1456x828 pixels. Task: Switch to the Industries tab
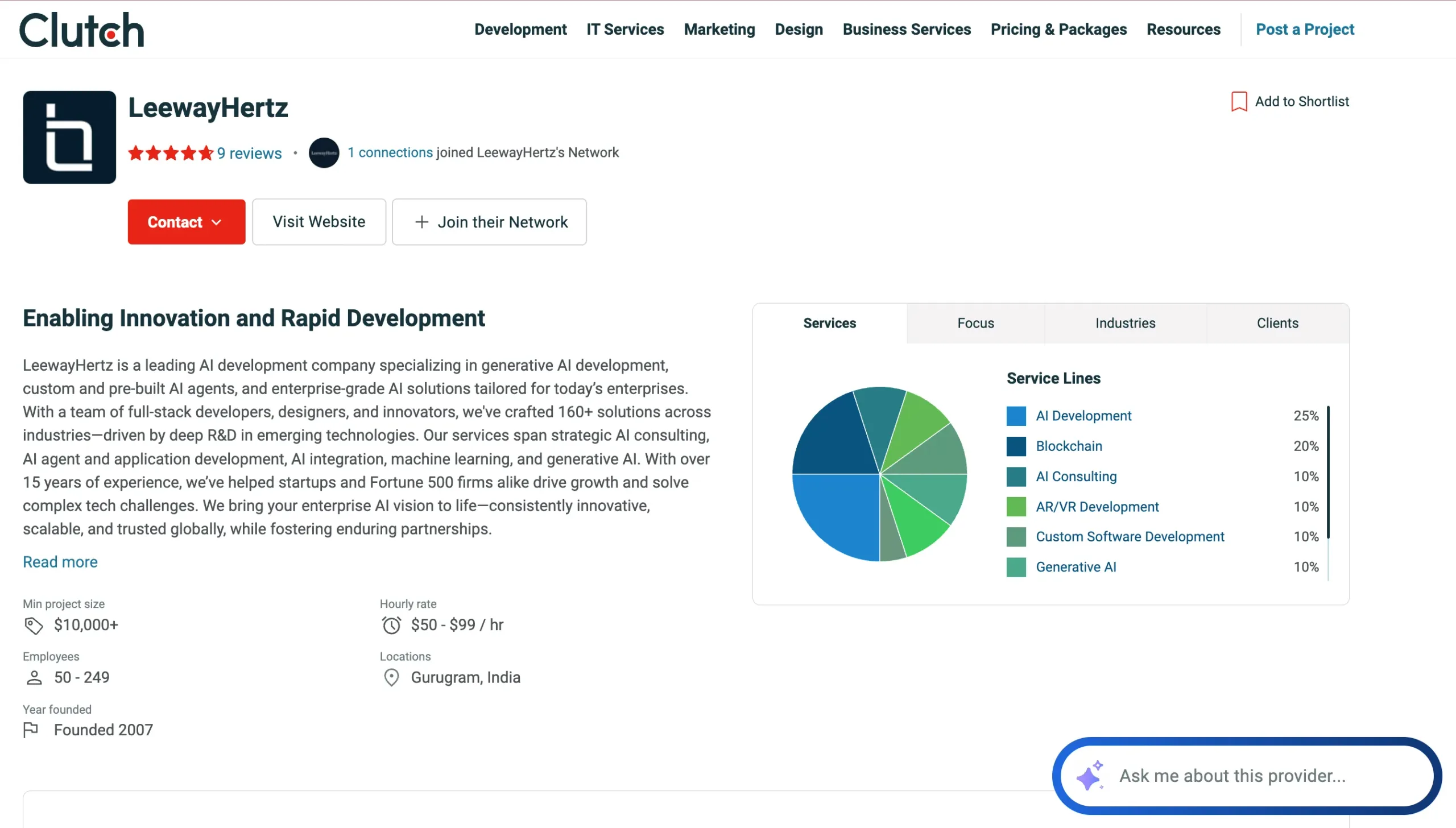(x=1124, y=323)
